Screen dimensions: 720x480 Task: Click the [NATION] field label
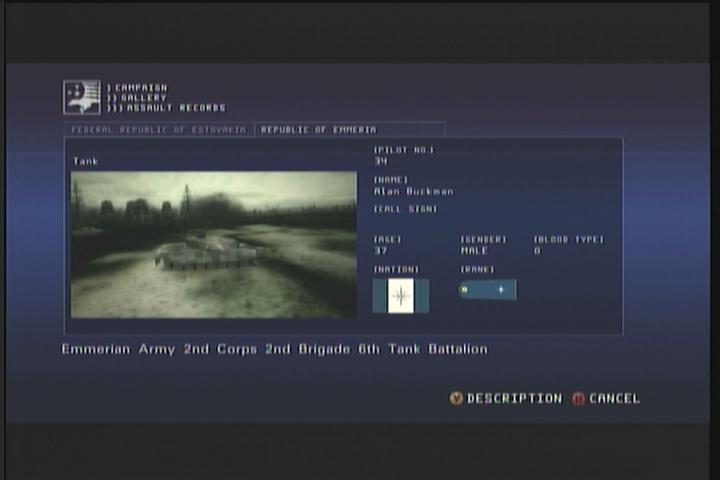point(396,269)
